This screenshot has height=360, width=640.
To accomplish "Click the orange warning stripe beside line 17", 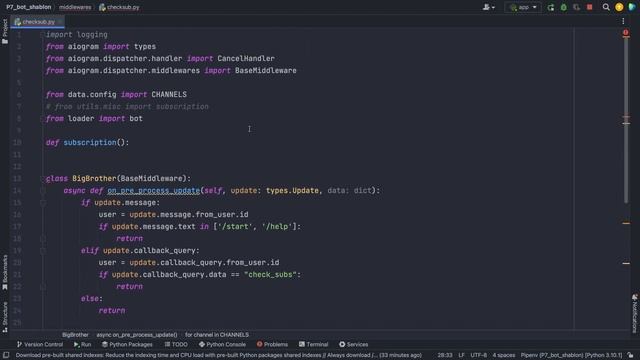I will 626,223.
